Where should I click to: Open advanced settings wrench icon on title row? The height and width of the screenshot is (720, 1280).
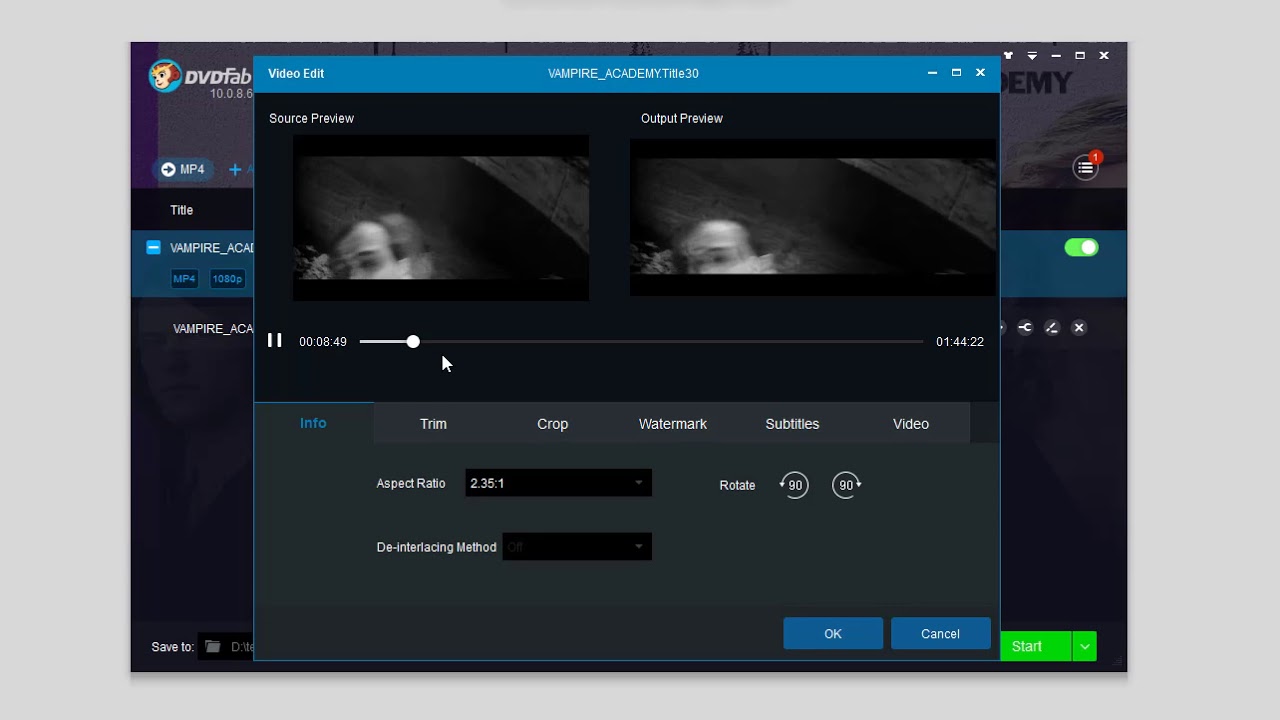[1025, 328]
